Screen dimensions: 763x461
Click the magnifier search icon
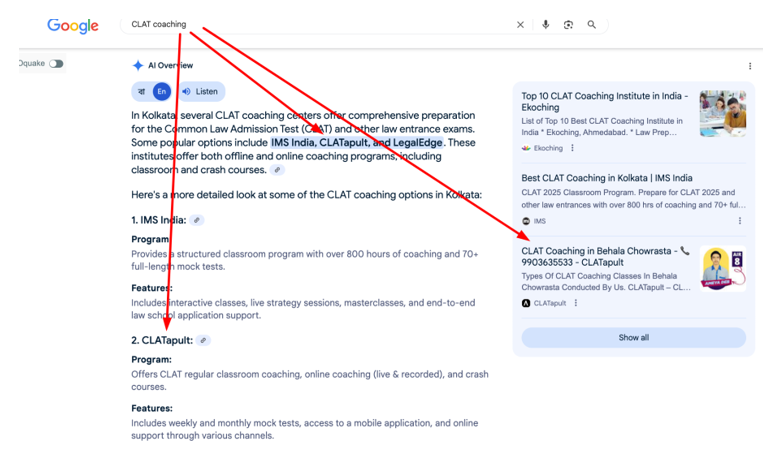coord(591,25)
